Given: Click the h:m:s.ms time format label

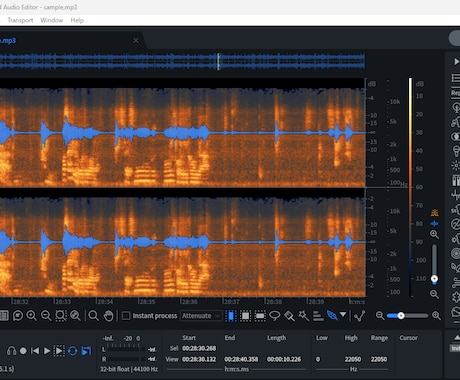Looking at the screenshot, I should click(236, 369).
